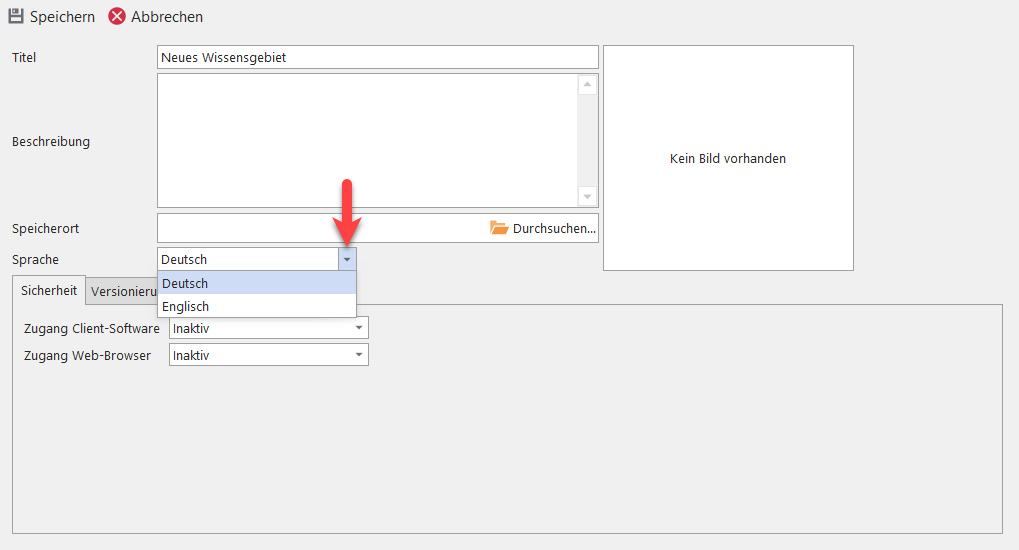This screenshot has height=550, width=1019.
Task: Click the Kein Bild vorhanden image placeholder
Action: point(728,158)
